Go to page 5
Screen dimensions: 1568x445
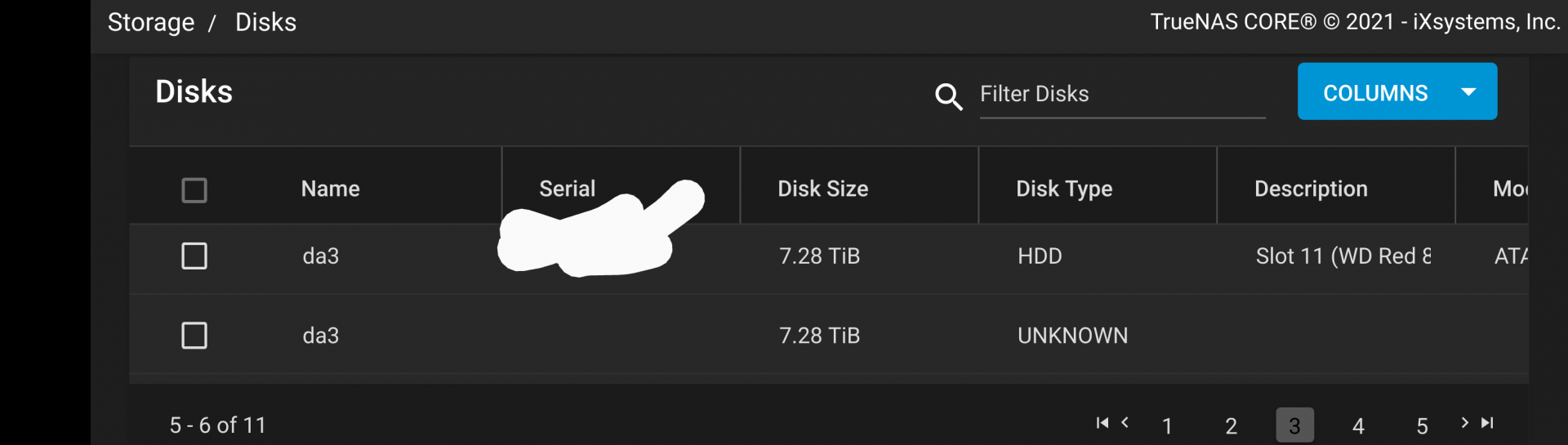(1422, 425)
